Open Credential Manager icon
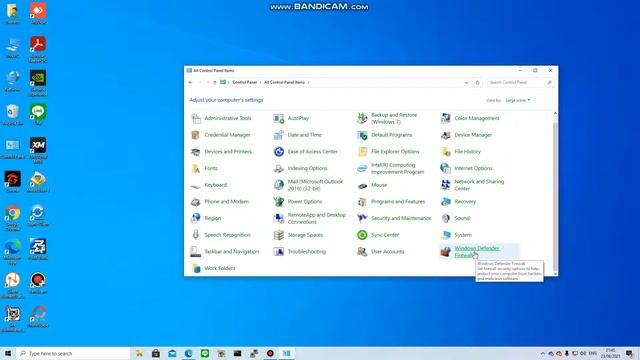 tap(196, 135)
